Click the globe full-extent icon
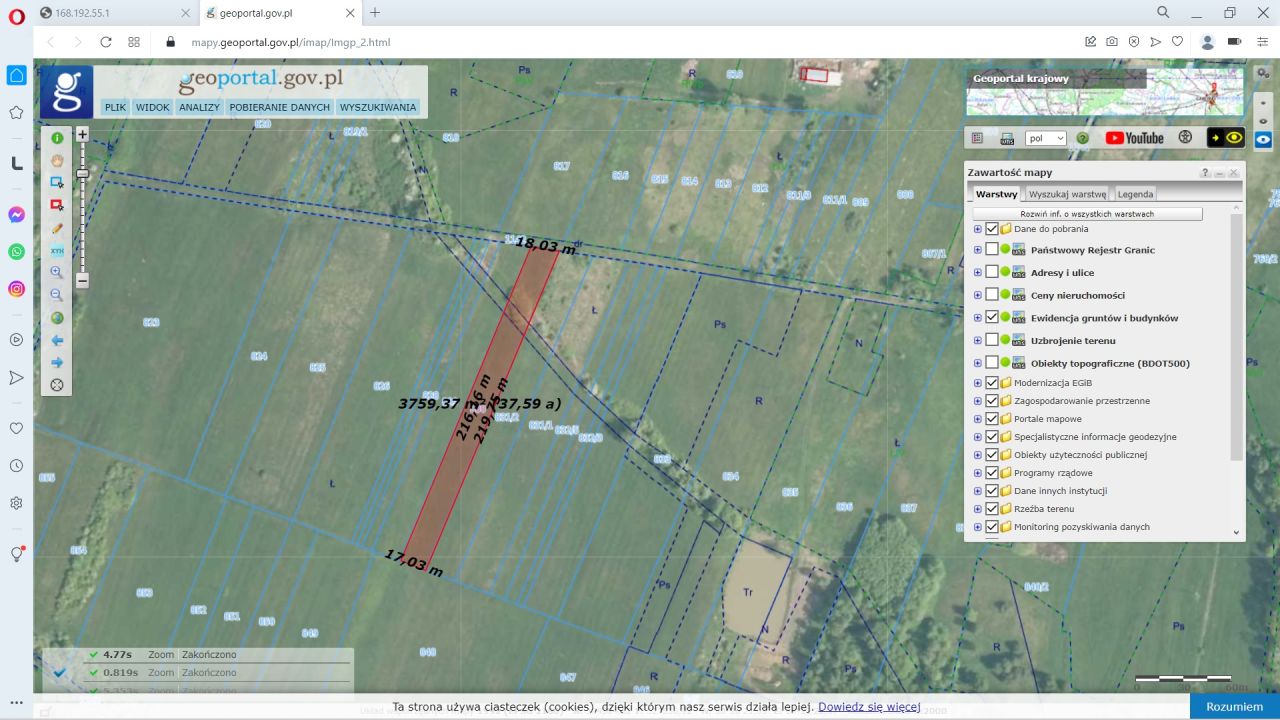 point(57,318)
